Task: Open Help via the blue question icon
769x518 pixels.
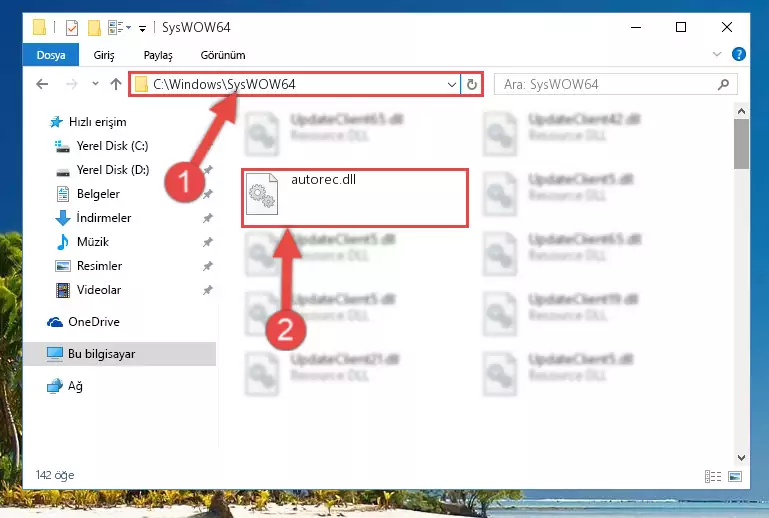Action: click(738, 54)
